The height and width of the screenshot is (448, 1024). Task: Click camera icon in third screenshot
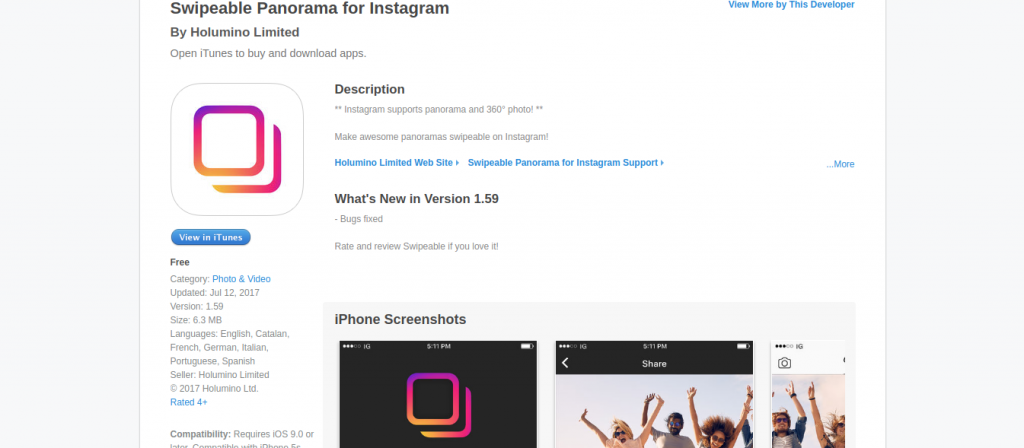784,363
